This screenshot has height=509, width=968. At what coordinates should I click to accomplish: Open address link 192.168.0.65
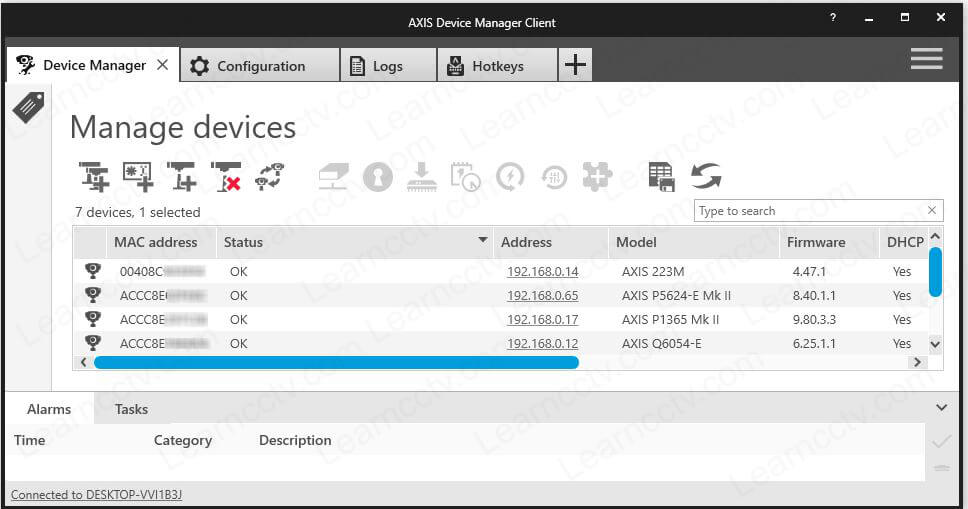tap(542, 295)
